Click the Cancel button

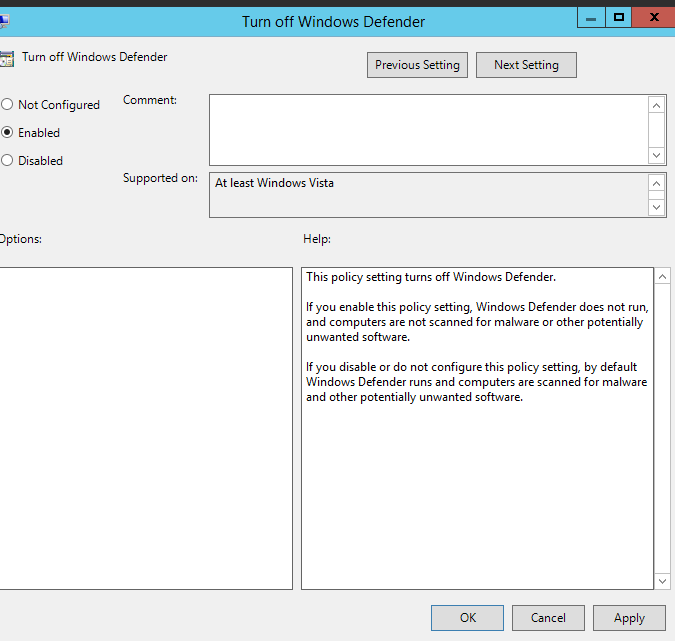(548, 618)
